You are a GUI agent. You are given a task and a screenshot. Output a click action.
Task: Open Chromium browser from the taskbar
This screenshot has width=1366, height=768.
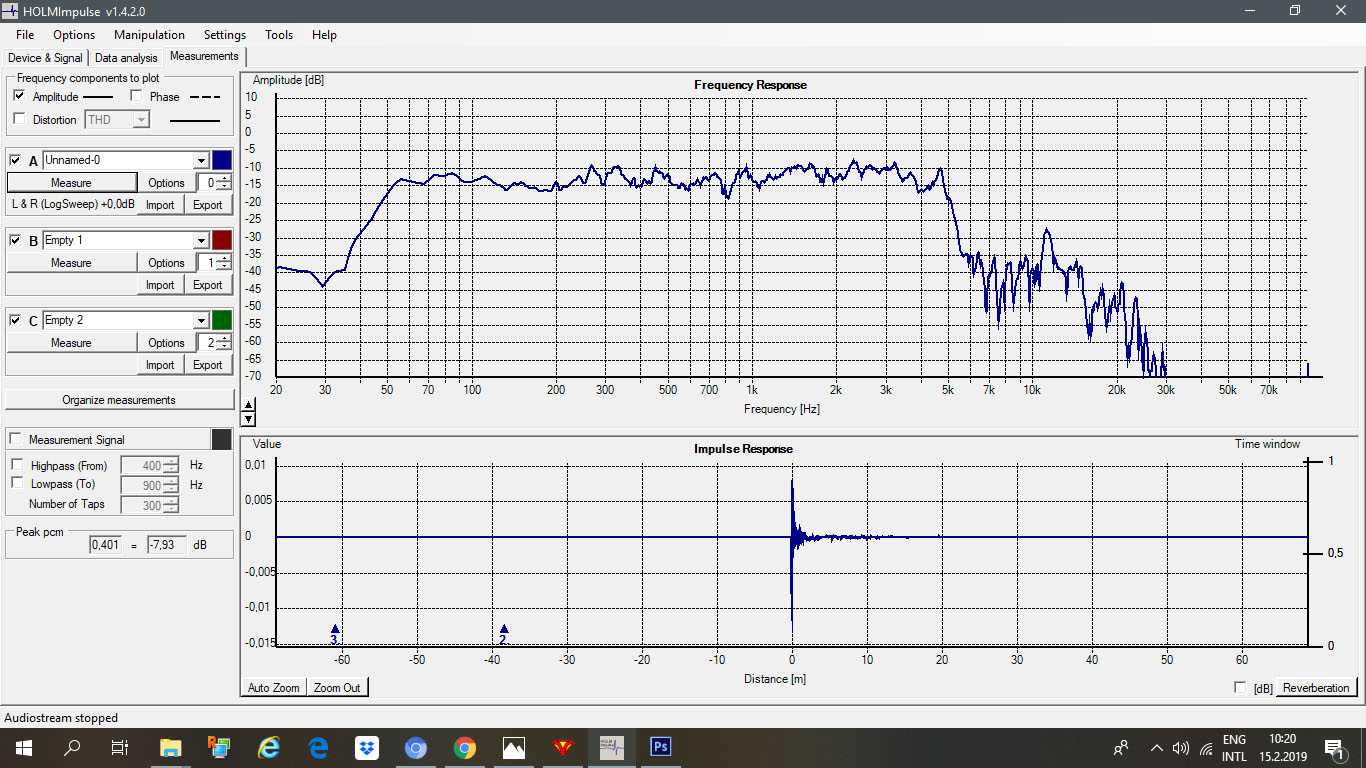point(416,747)
